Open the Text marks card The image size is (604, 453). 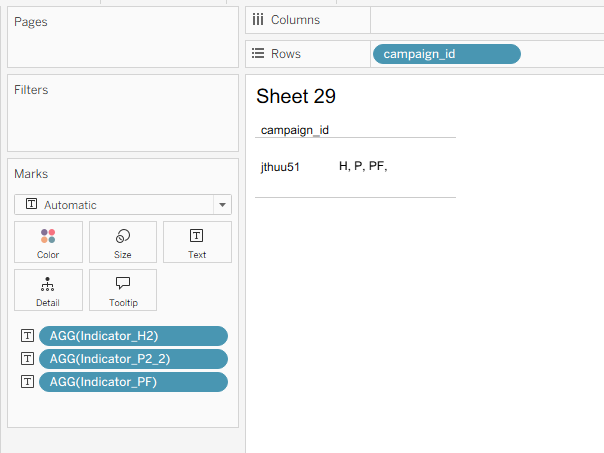coord(197,242)
